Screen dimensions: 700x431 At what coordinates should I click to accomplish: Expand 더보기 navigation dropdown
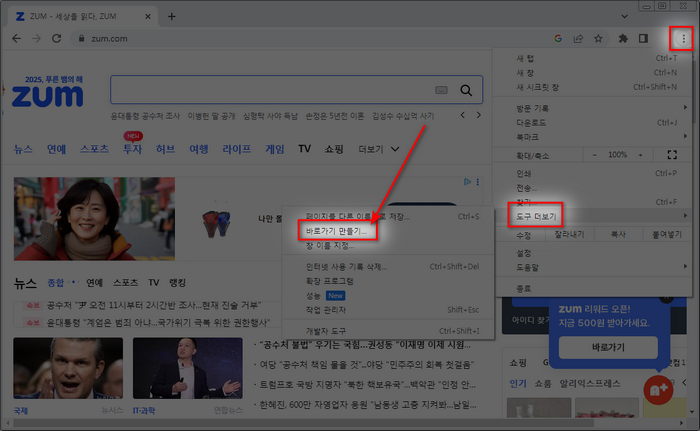tap(379, 149)
